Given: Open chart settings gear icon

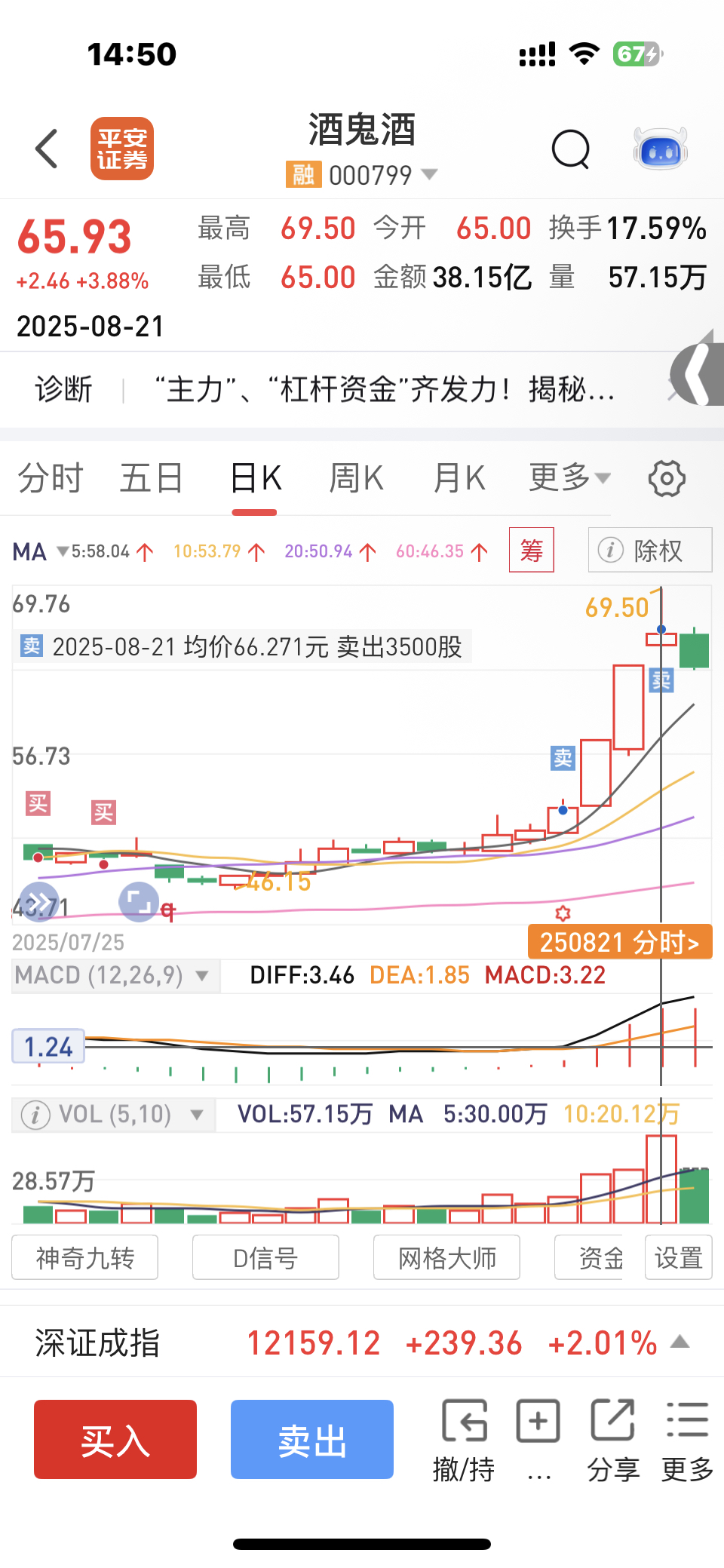Looking at the screenshot, I should pyautogui.click(x=667, y=478).
